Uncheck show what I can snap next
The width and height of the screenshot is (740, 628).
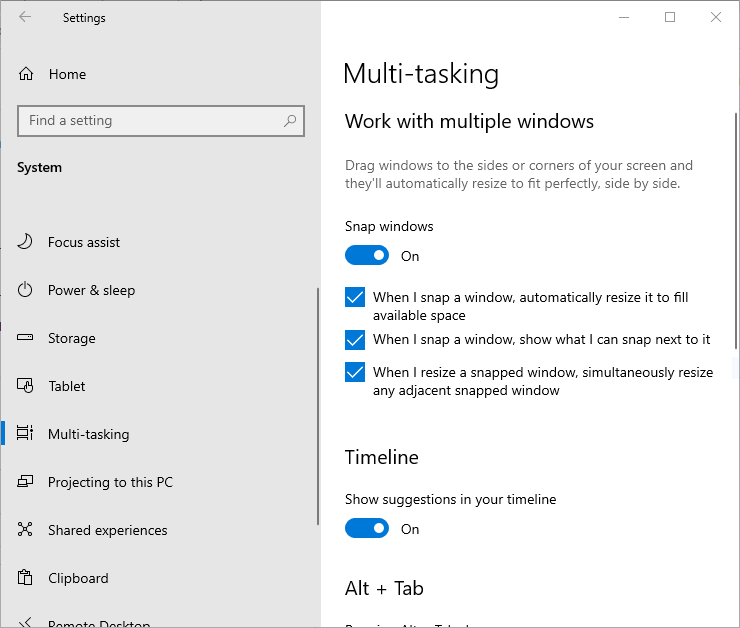coord(355,340)
